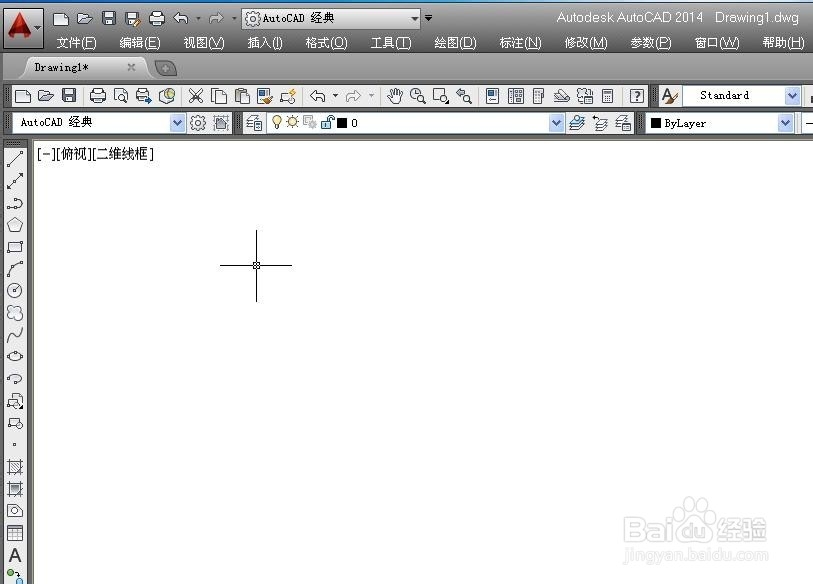Select the Line tool

(13, 157)
